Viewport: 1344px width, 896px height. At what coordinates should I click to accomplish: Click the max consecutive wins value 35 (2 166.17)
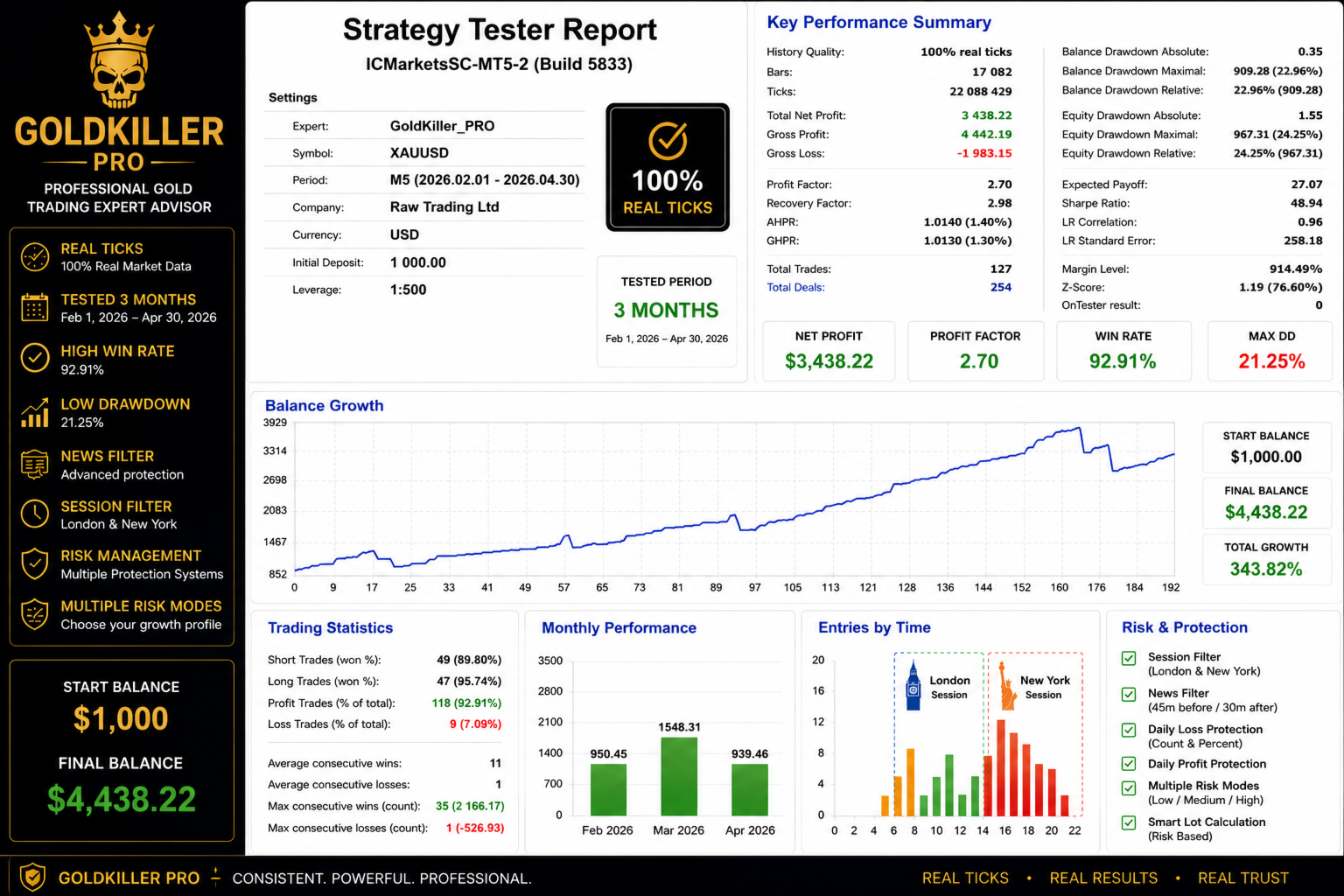[x=470, y=807]
